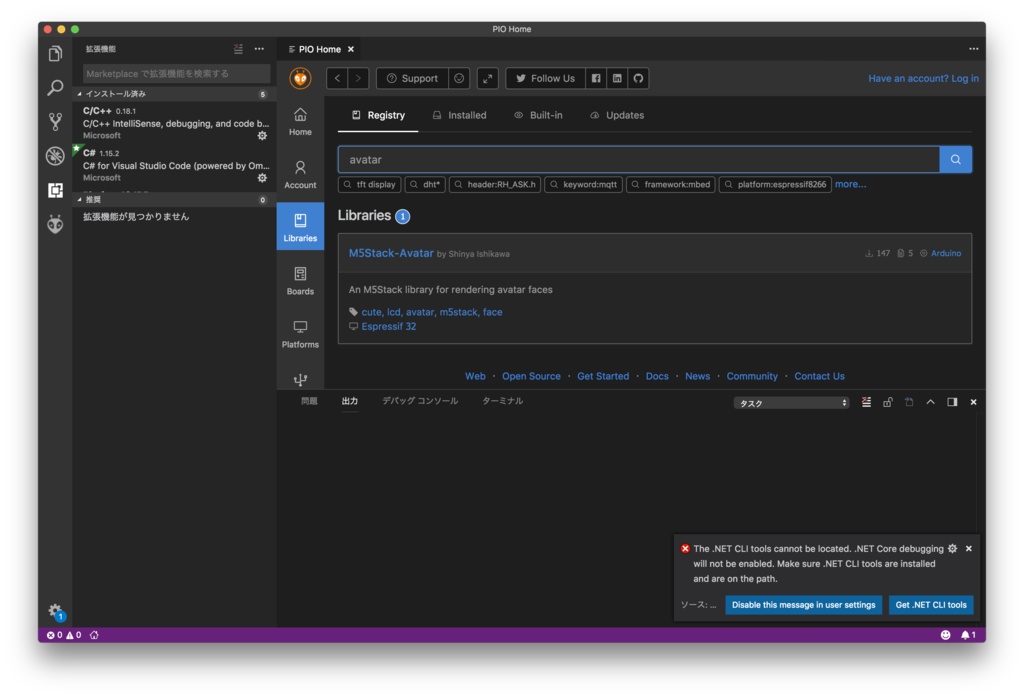
Task: Go back with the left arrow button
Action: click(x=338, y=78)
